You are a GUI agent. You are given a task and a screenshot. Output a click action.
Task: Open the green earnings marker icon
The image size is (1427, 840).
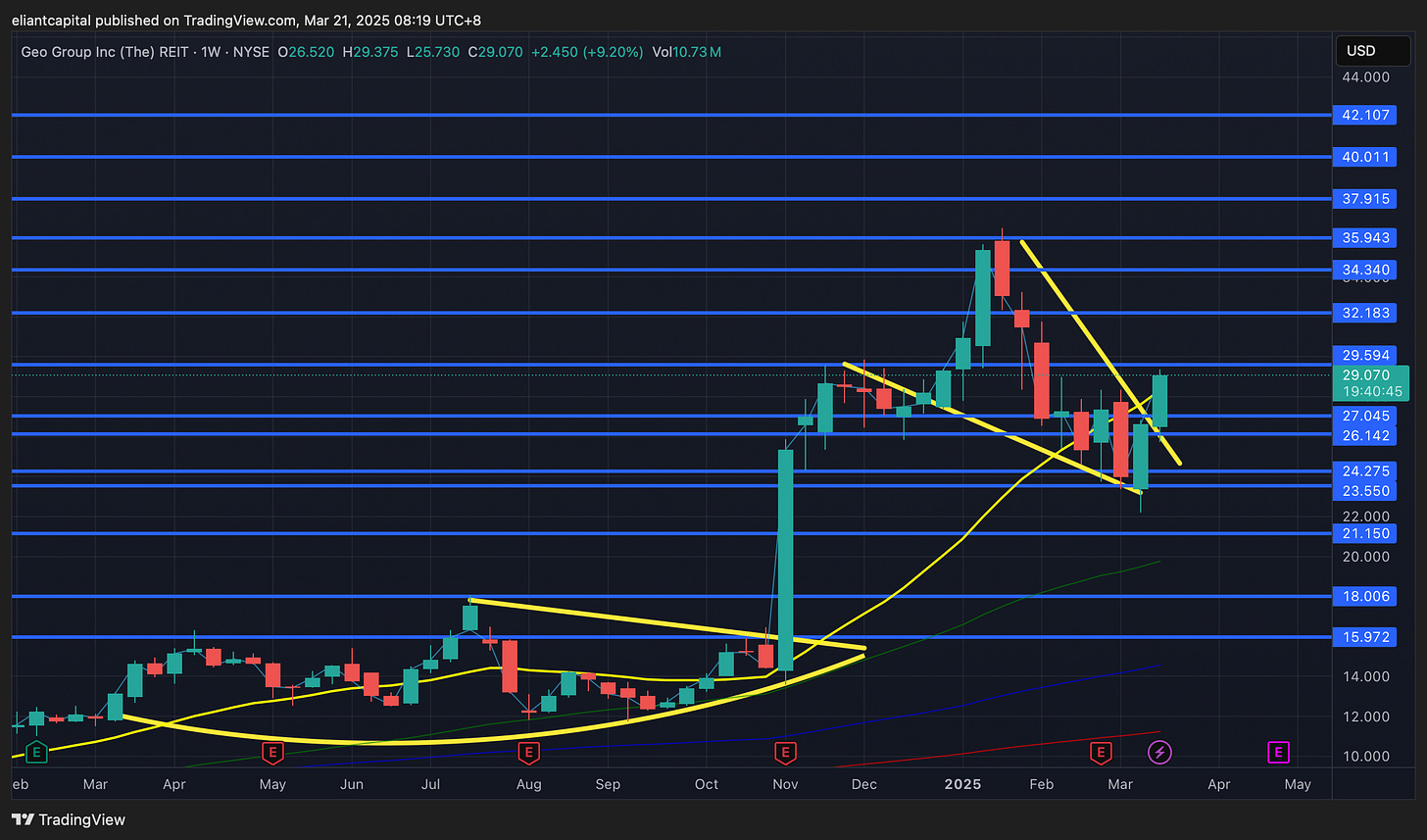click(36, 753)
